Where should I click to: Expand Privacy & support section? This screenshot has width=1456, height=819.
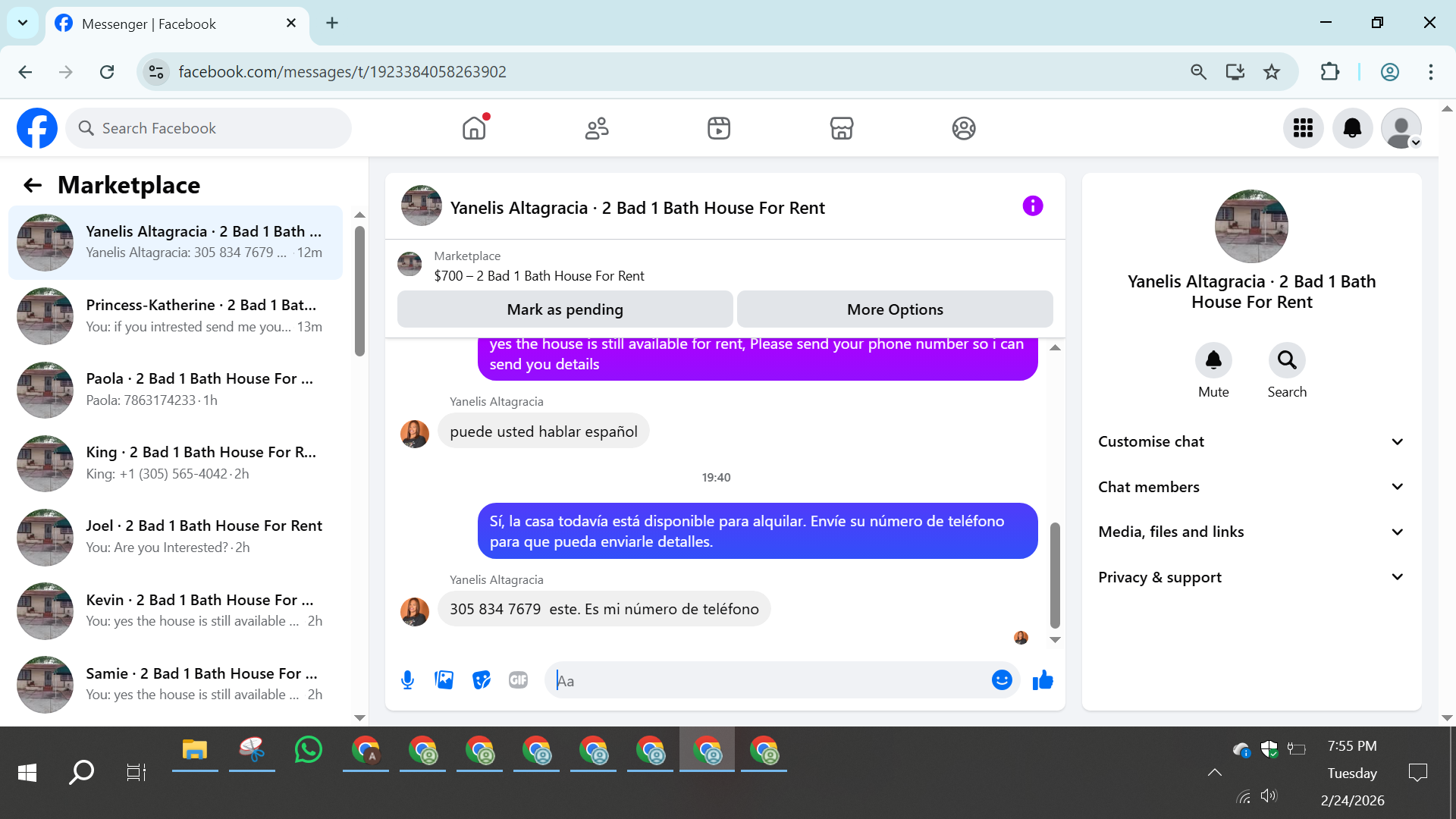pyautogui.click(x=1251, y=577)
